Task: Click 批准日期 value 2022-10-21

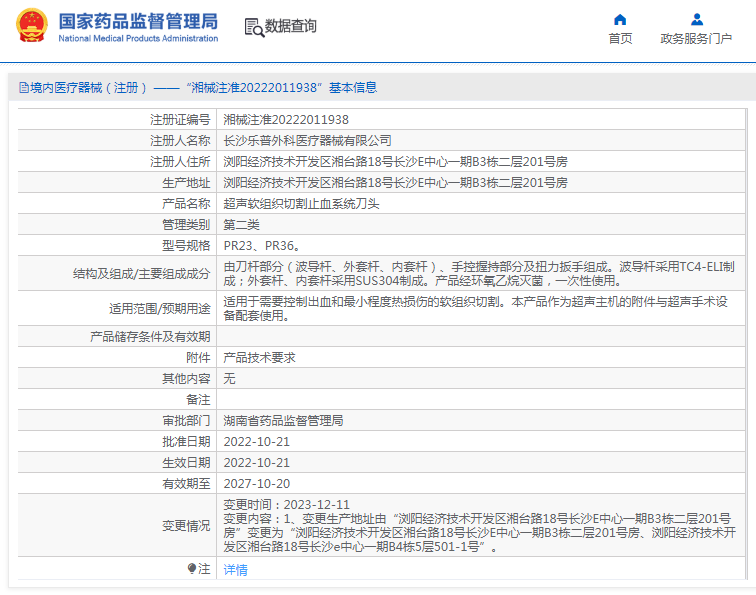Action: 256,442
